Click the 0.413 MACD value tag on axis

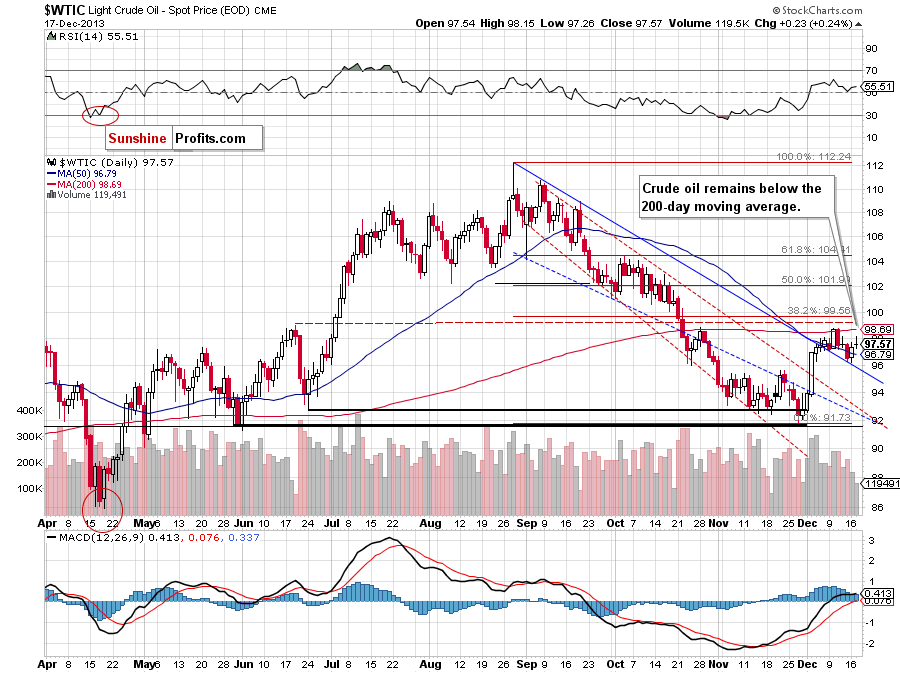(x=878, y=594)
